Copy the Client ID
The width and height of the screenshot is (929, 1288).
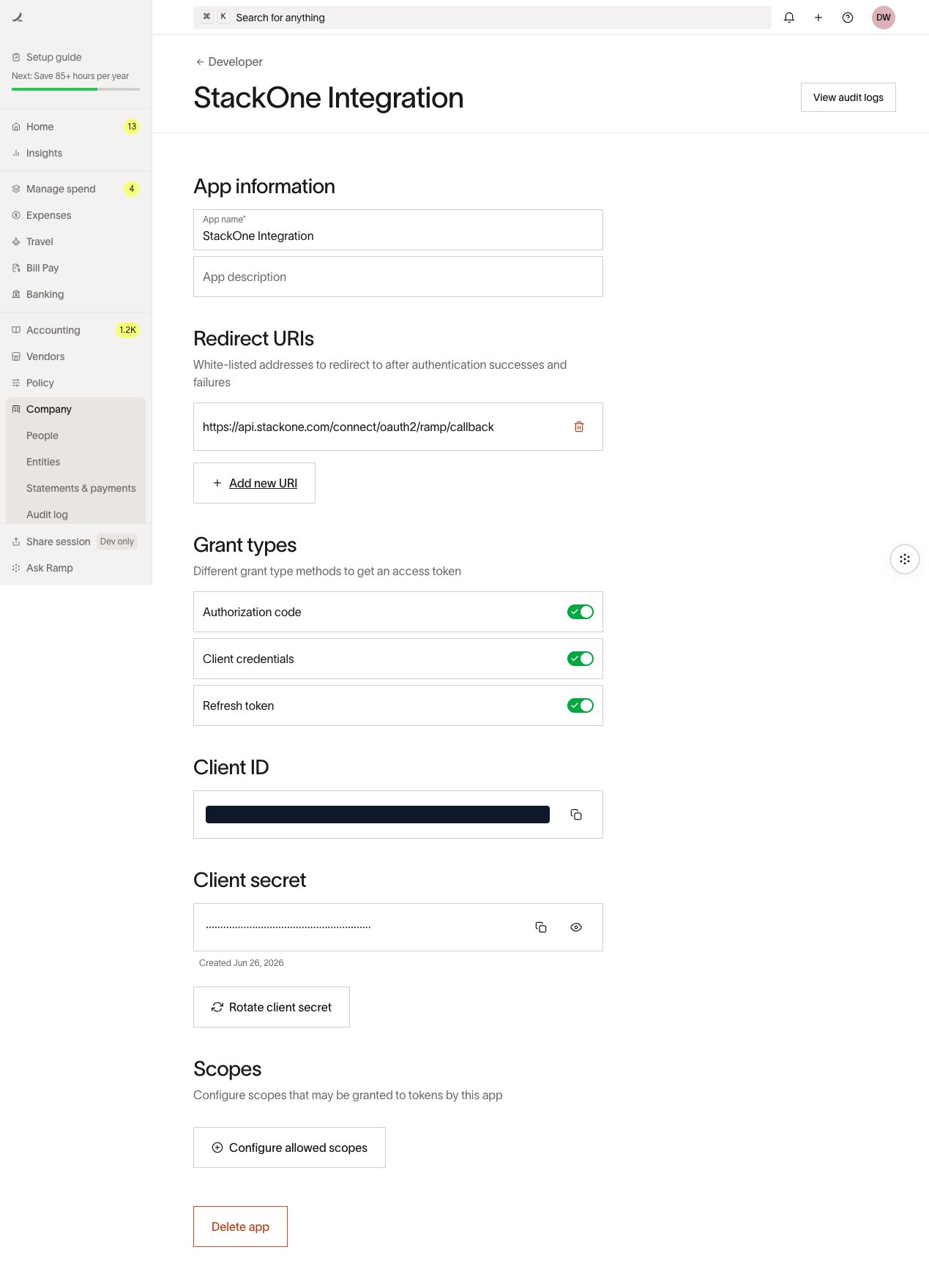[576, 815]
